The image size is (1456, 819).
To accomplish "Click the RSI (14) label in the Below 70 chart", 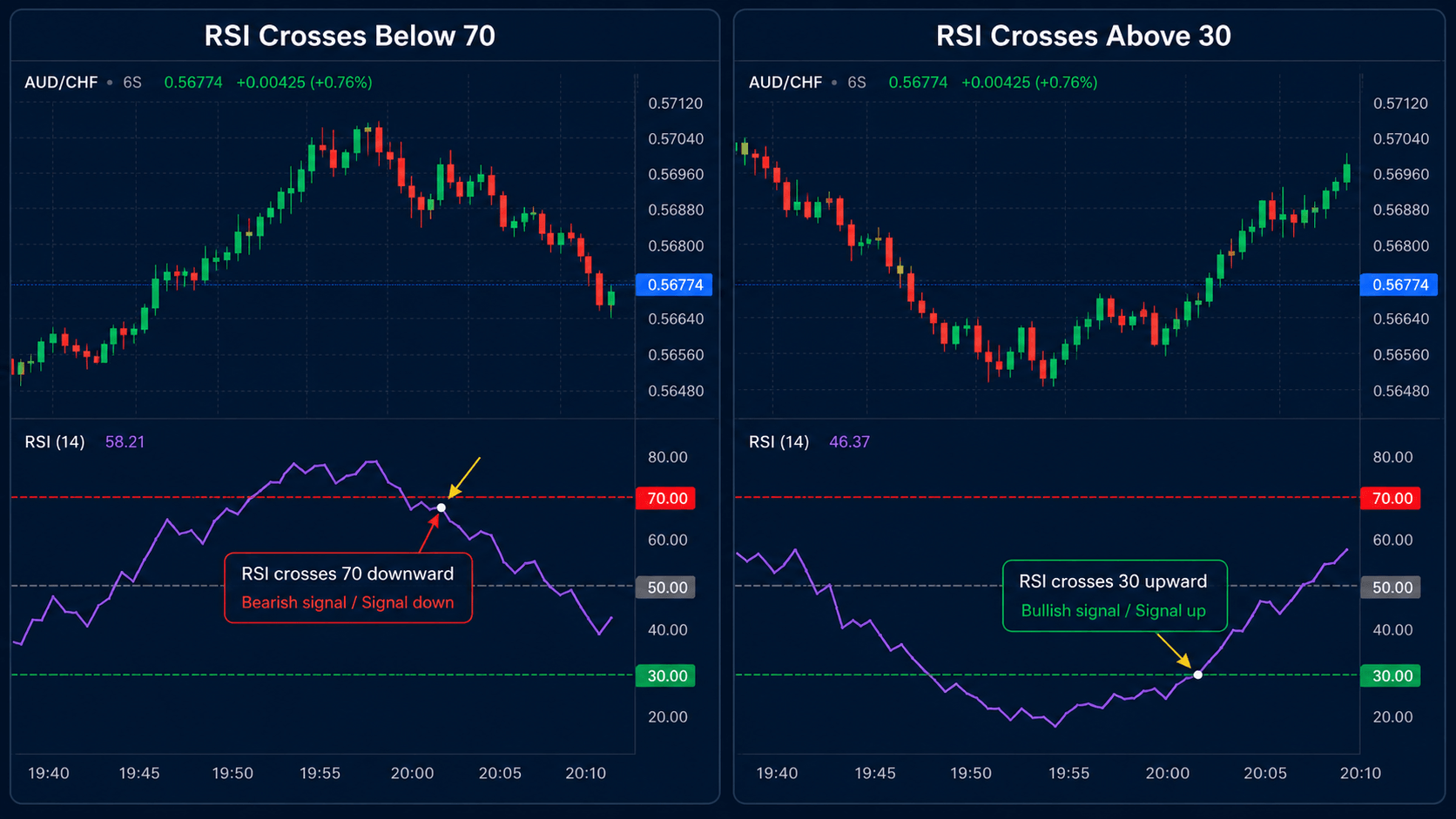I will coord(55,442).
